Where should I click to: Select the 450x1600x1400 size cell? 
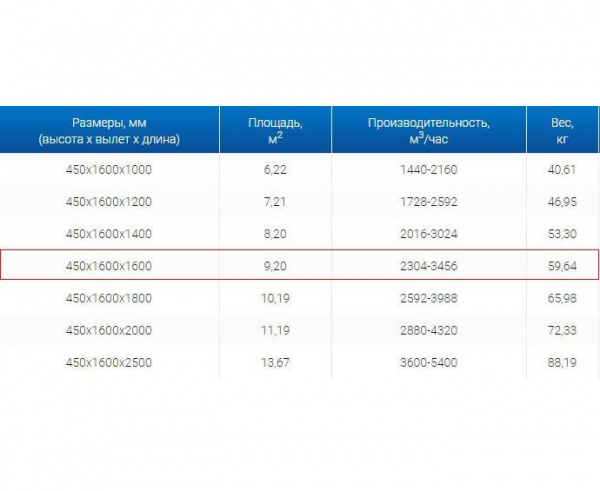coord(109,234)
